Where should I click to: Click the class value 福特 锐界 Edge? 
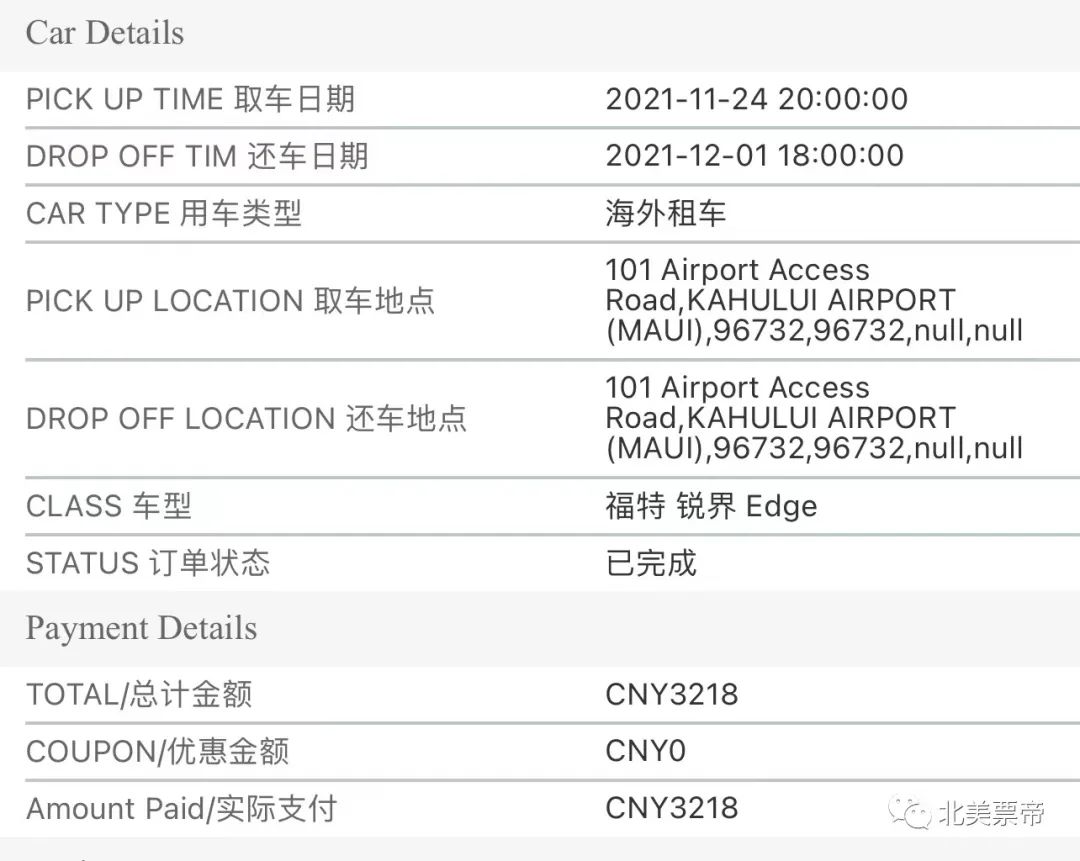pos(712,506)
